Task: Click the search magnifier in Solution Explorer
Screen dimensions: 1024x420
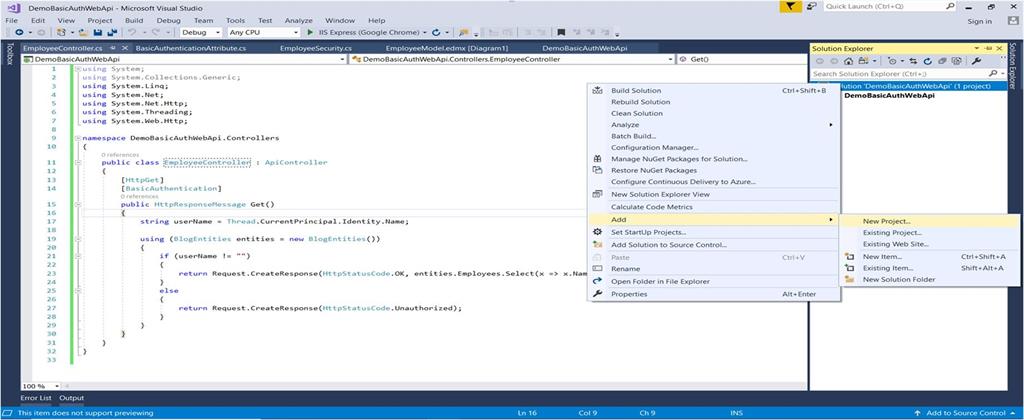Action: pyautogui.click(x=993, y=74)
